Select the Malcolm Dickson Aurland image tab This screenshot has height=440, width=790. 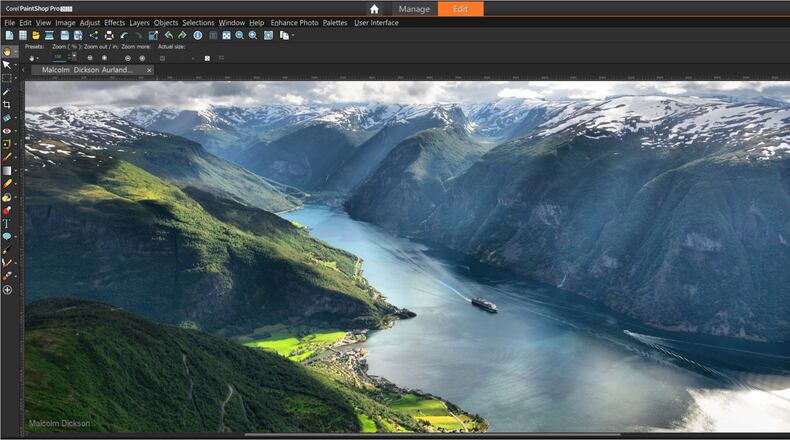87,70
